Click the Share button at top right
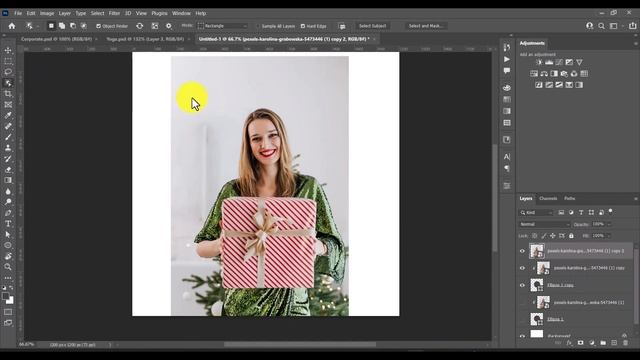Viewport: 640px width, 360px height. pos(633,26)
